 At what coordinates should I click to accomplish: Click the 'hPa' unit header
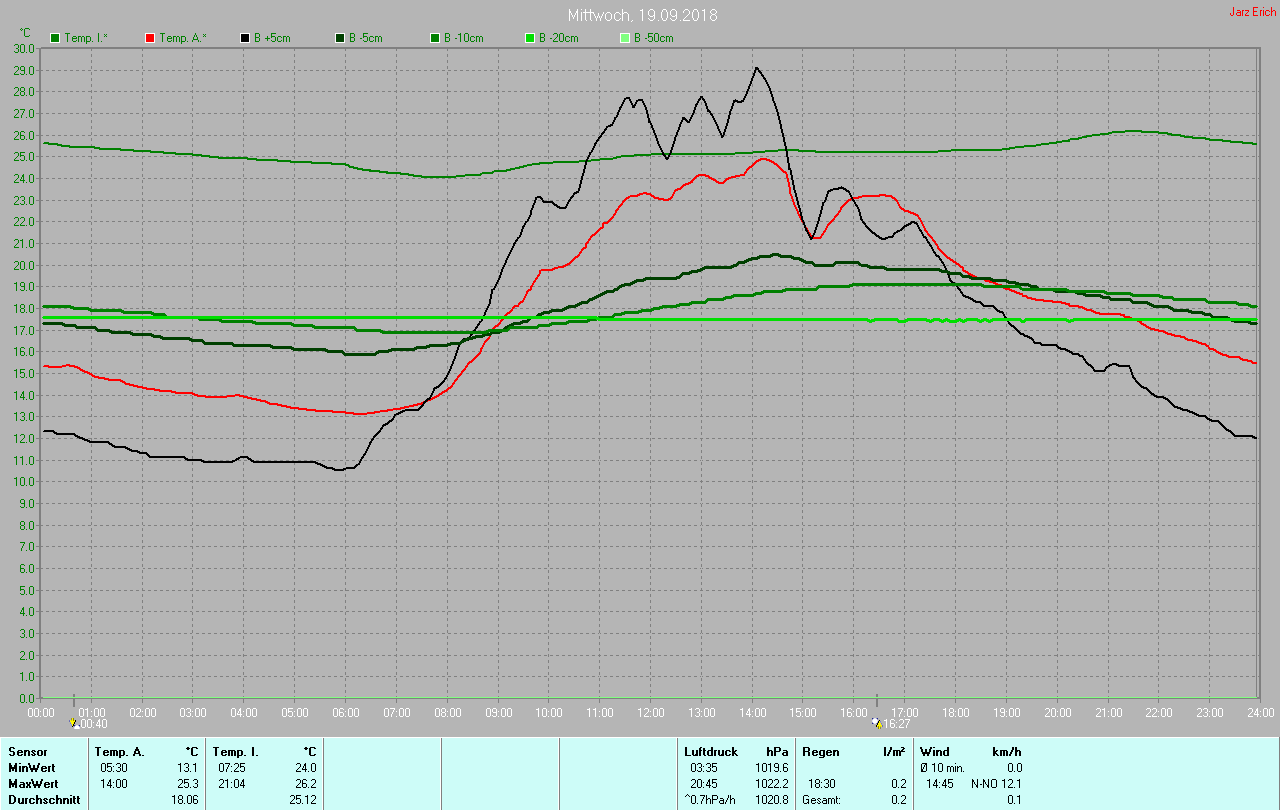click(777, 752)
